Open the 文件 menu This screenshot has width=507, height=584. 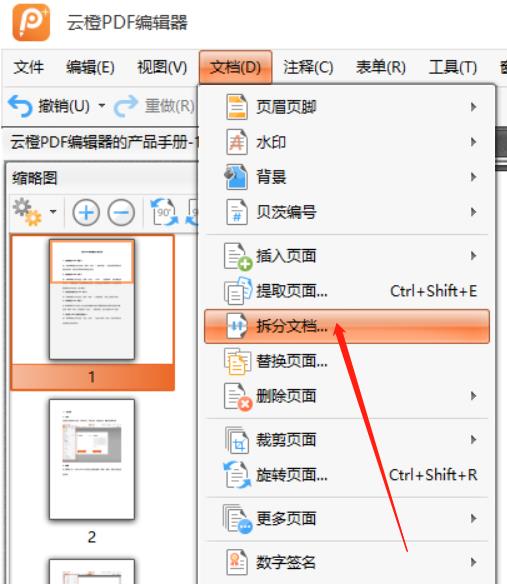tap(29, 67)
